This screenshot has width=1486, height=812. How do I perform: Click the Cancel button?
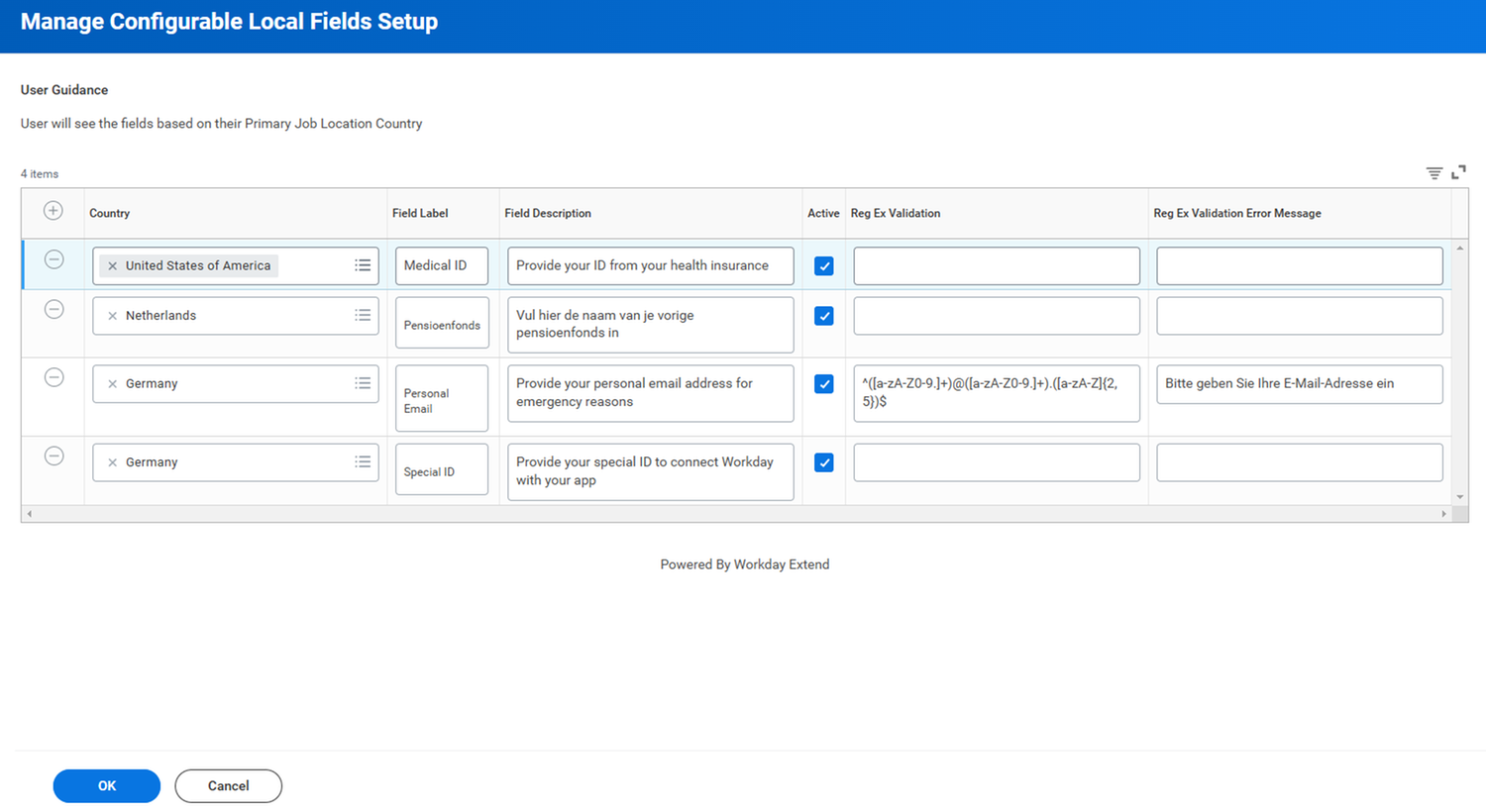point(228,785)
